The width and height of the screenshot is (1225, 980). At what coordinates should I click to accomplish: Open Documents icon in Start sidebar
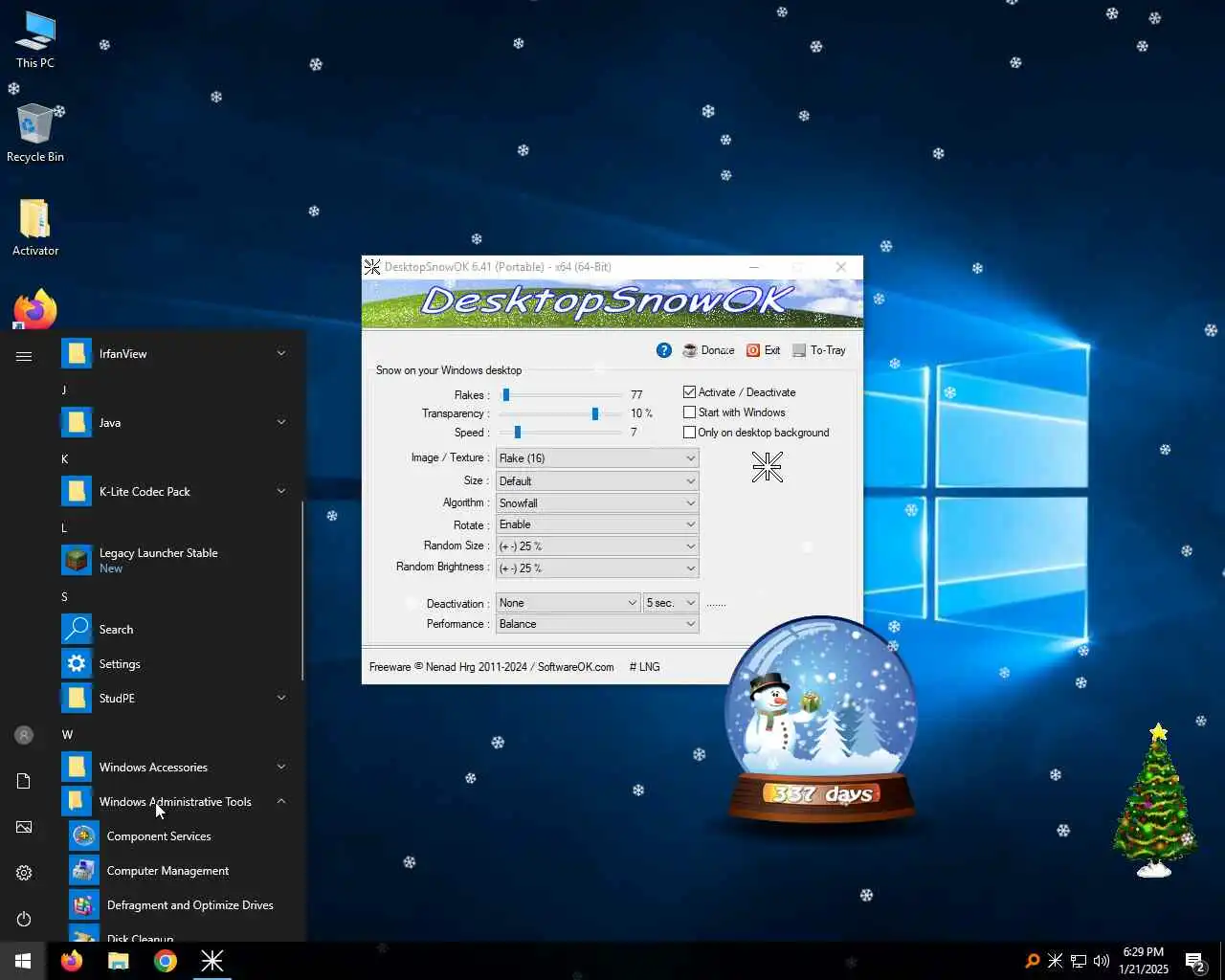click(24, 781)
